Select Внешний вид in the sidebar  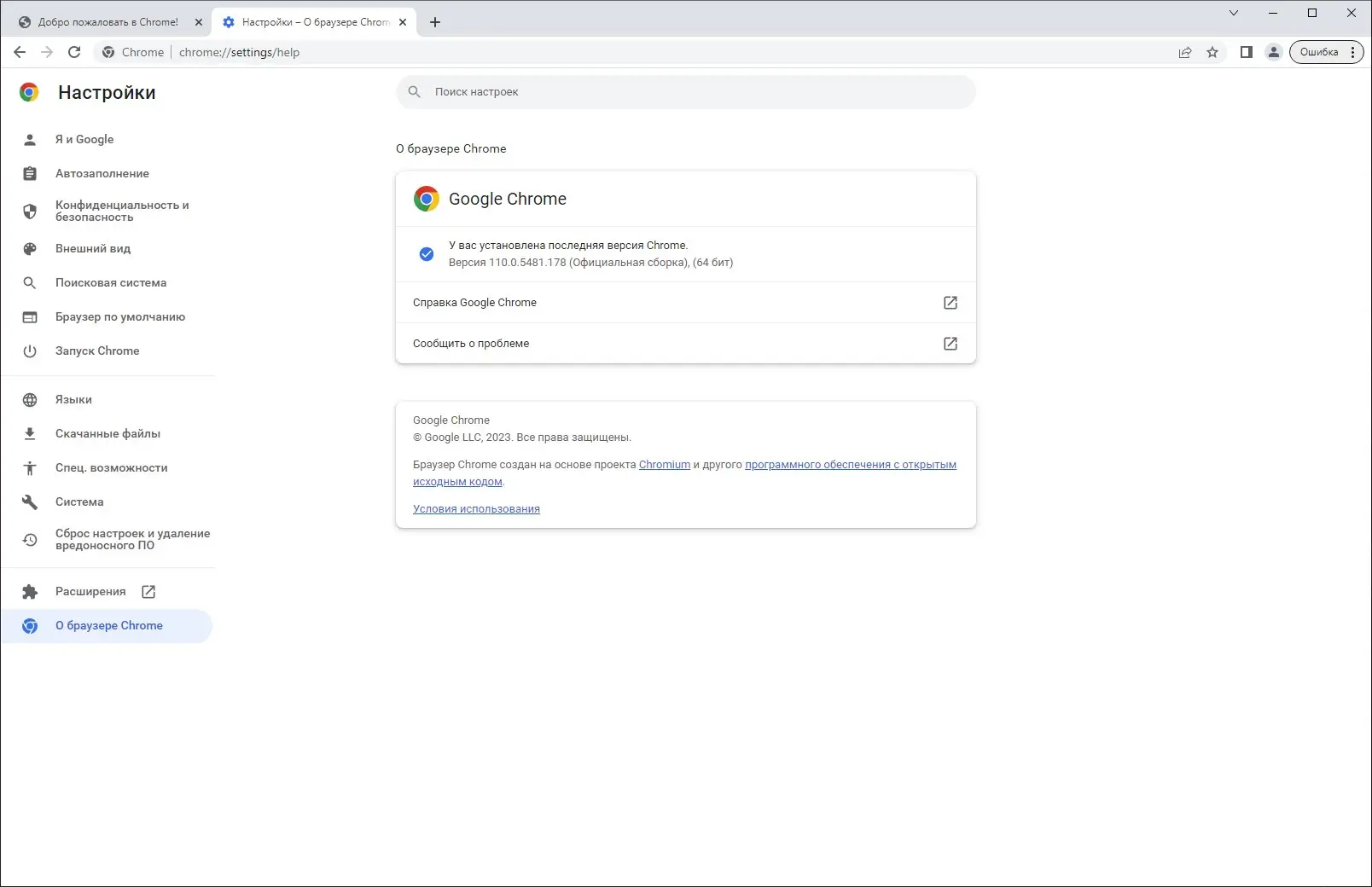click(x=93, y=248)
